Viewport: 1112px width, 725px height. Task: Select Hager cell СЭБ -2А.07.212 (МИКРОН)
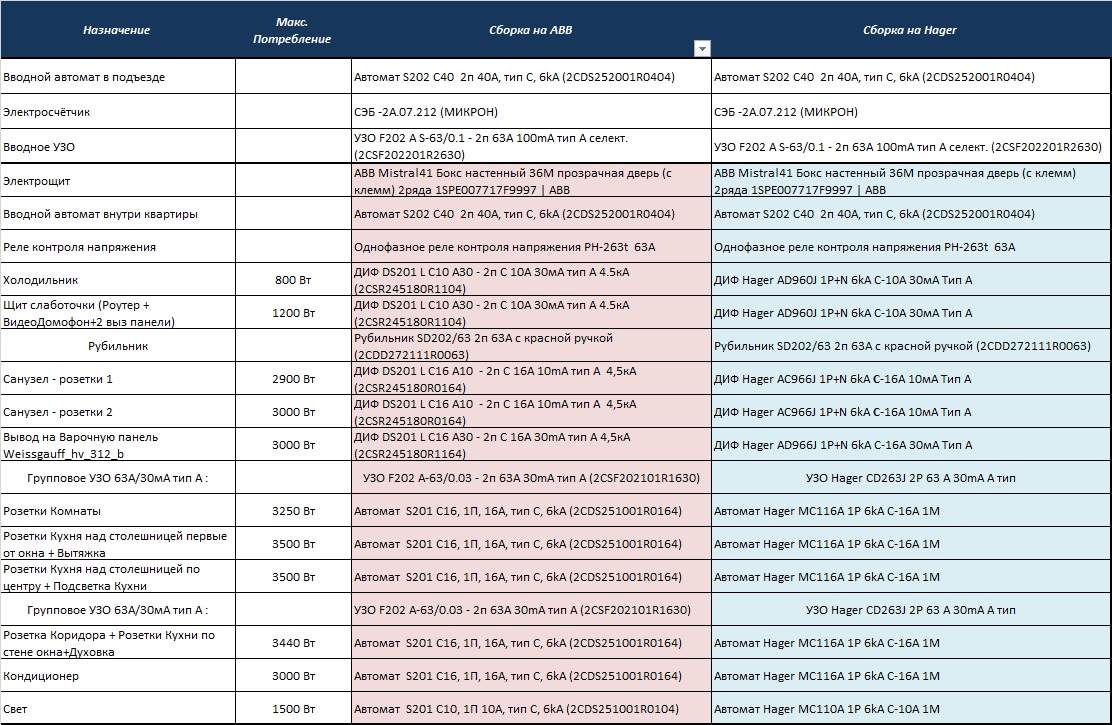(911, 111)
